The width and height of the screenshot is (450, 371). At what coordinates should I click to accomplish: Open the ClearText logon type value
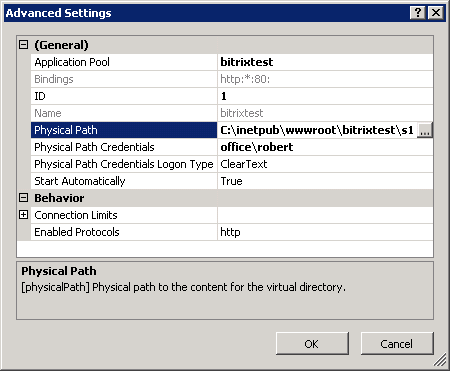325,164
